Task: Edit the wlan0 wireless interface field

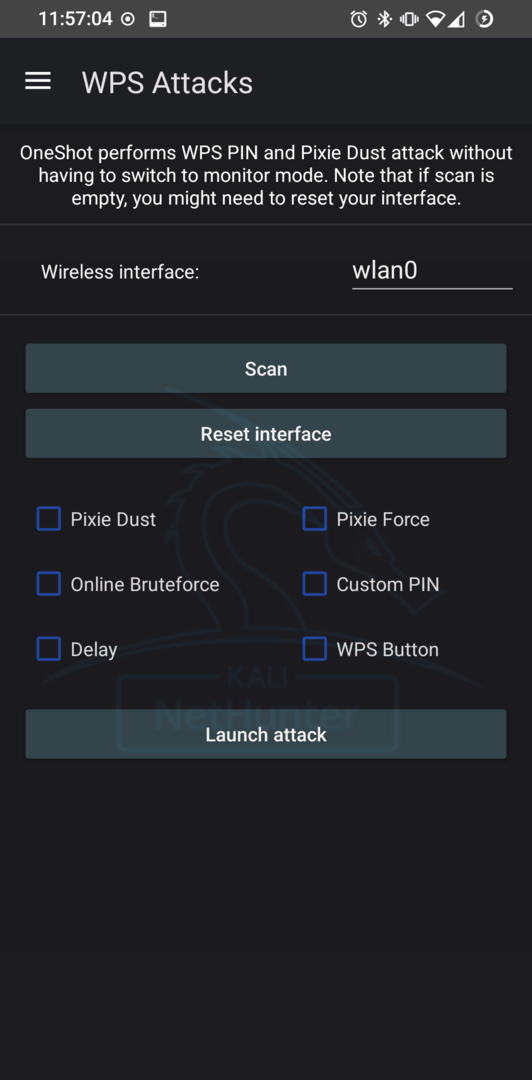Action: [432, 271]
